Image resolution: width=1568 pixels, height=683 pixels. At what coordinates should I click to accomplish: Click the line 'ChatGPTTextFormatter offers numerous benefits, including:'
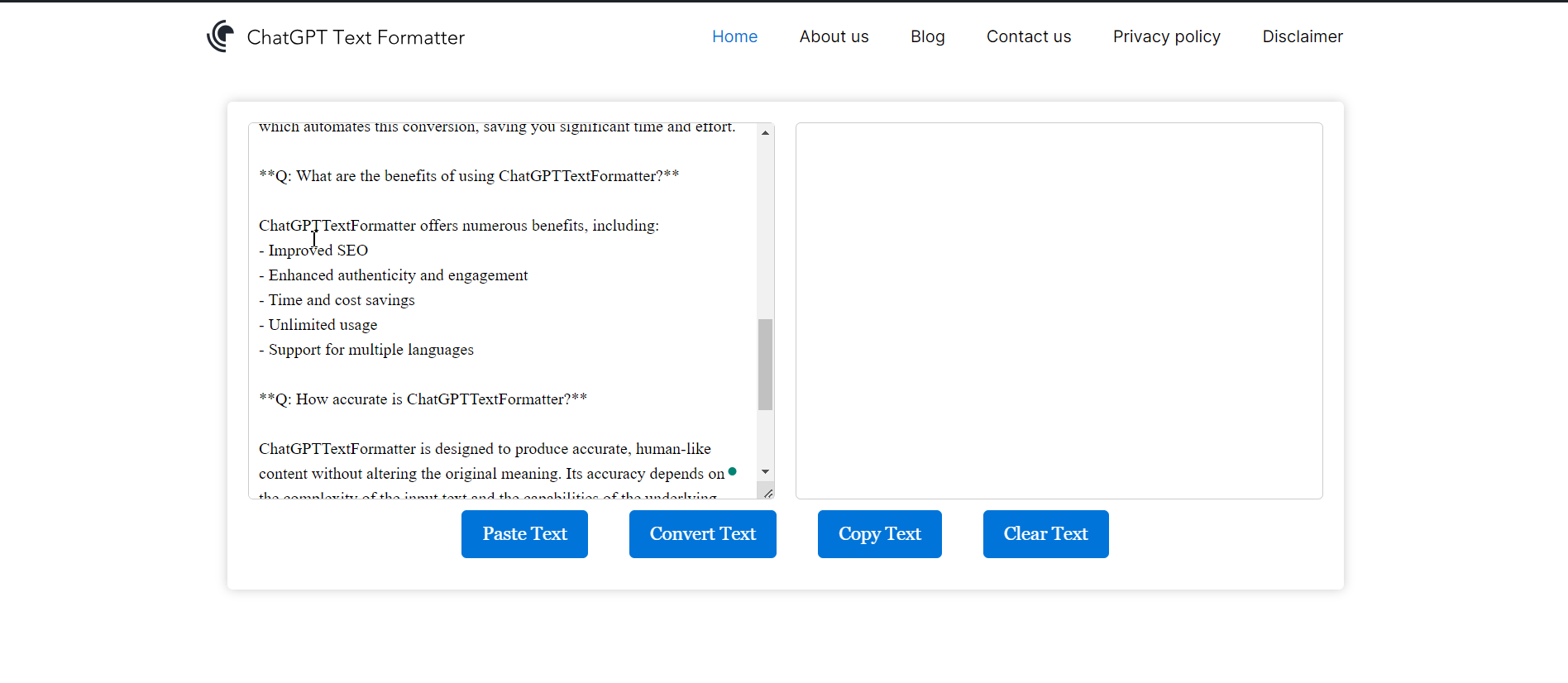coord(459,226)
